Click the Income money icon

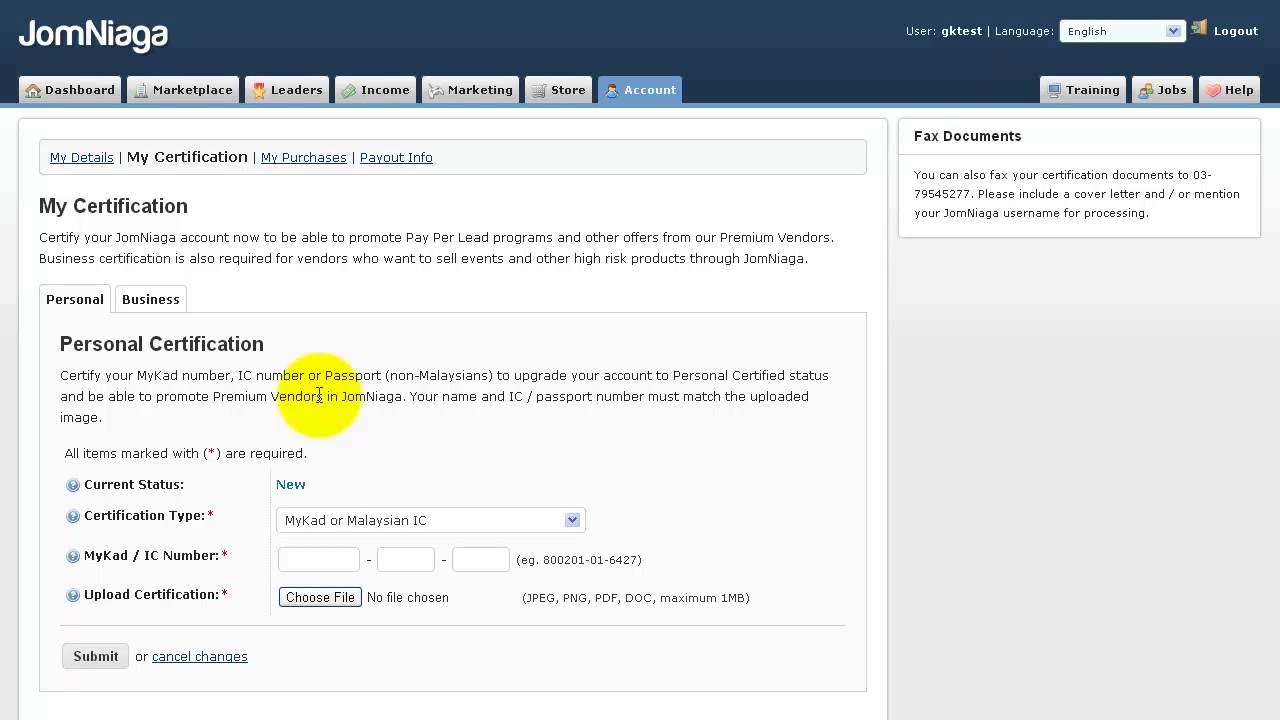click(349, 90)
